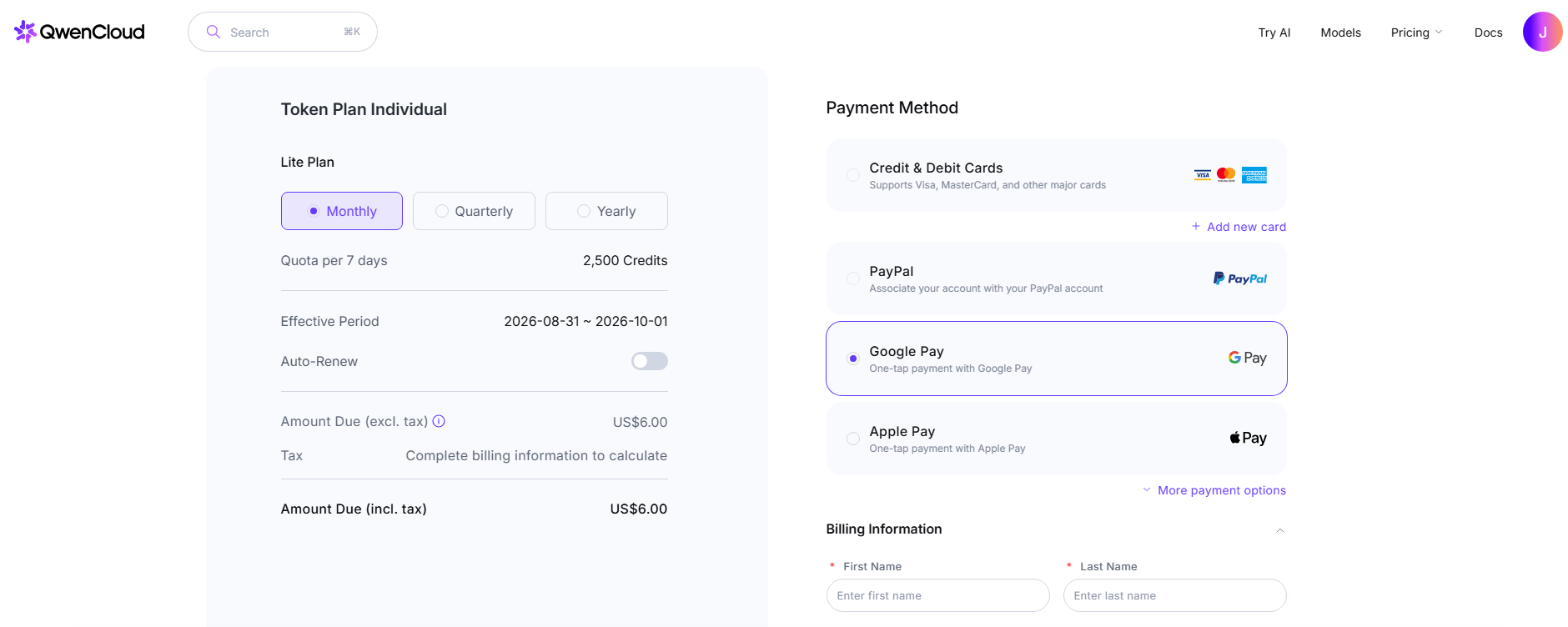
Task: Go to Try AI in navigation
Action: point(1274,33)
